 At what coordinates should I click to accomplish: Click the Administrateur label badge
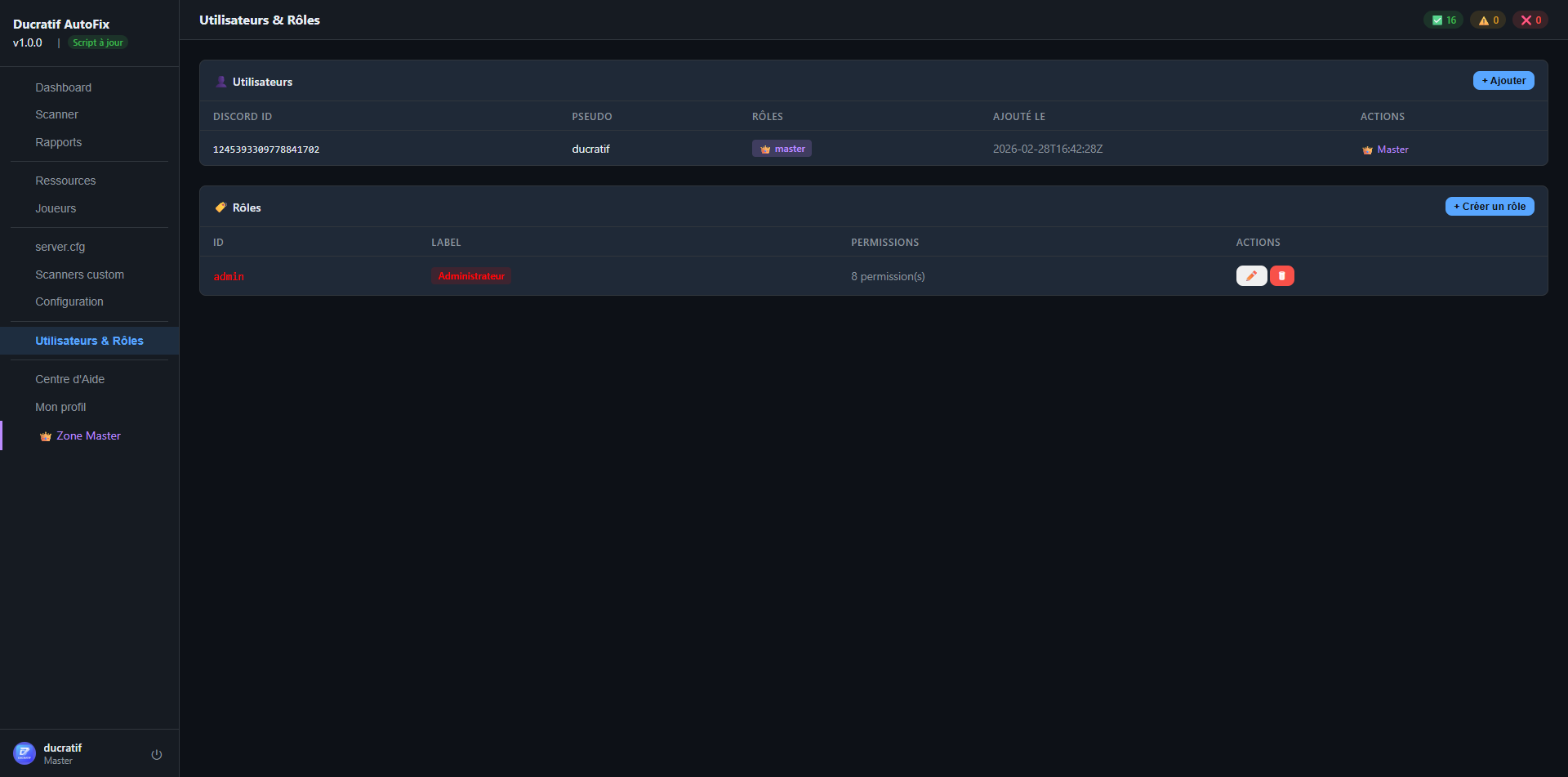(470, 275)
